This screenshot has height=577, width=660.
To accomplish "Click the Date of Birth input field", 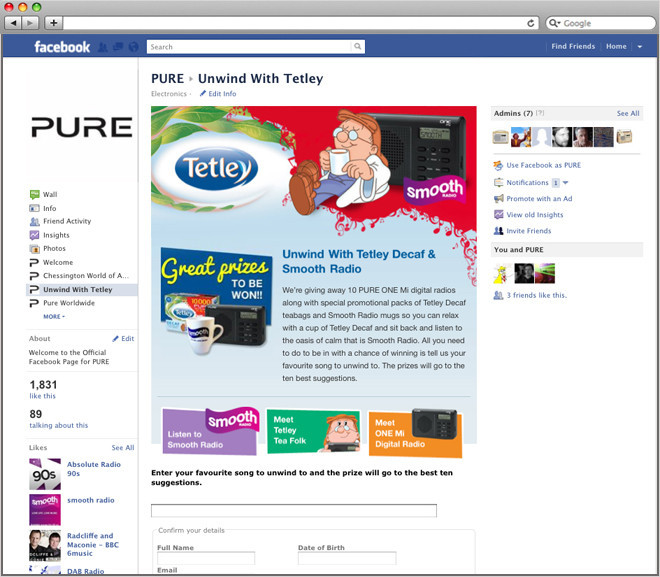I will [x=347, y=558].
